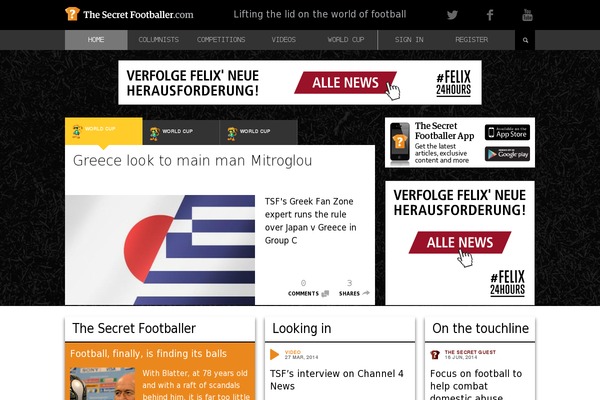Open TSF's interview on Channel 4 News
This screenshot has width=600, height=400.
[x=337, y=380]
